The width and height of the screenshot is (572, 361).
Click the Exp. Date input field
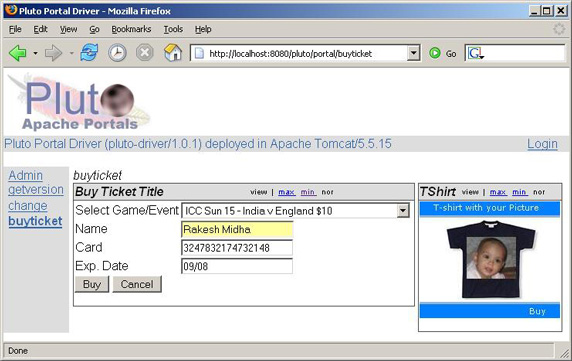(x=237, y=266)
